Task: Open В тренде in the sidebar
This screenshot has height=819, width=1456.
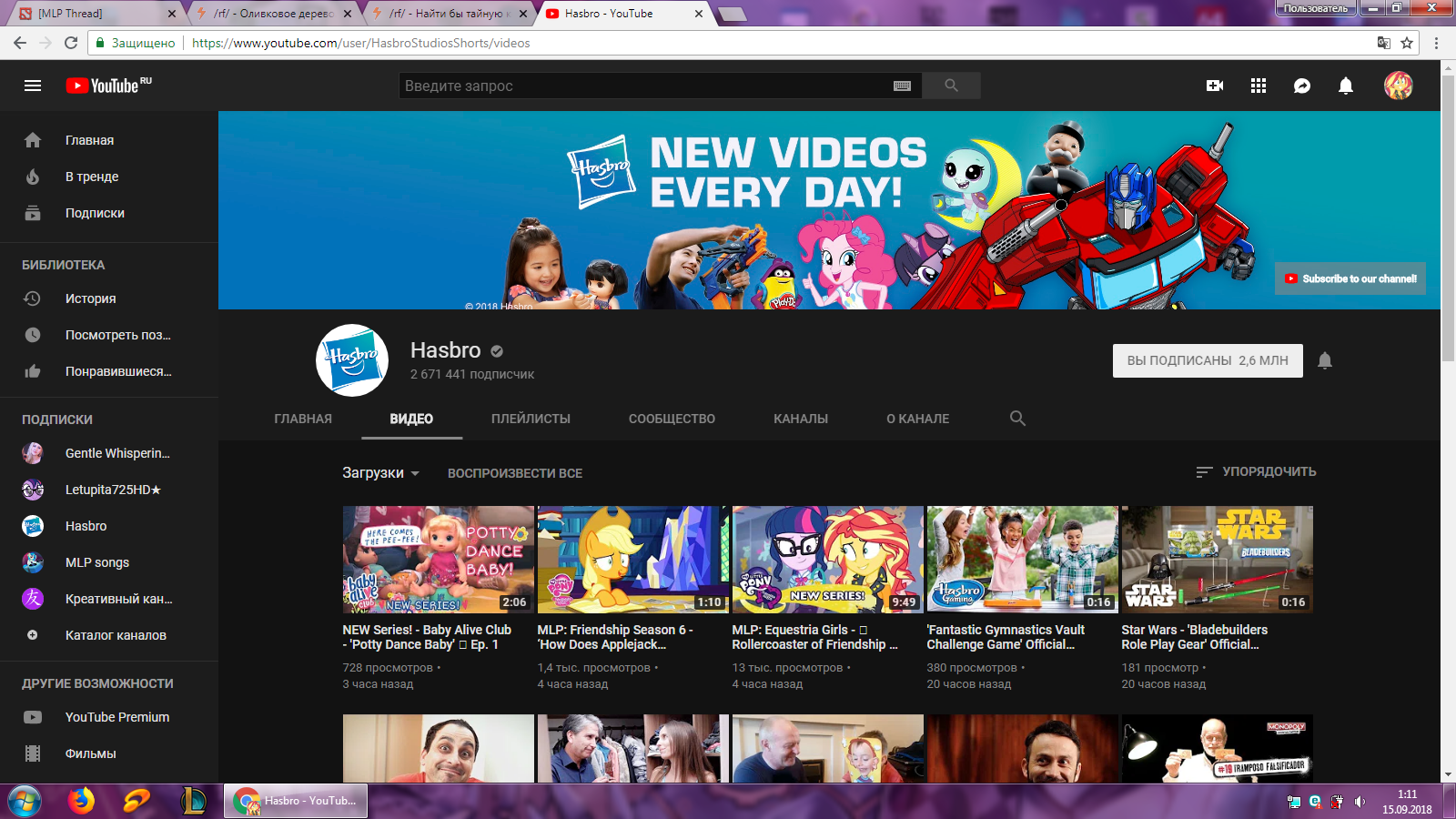Action: point(92,177)
